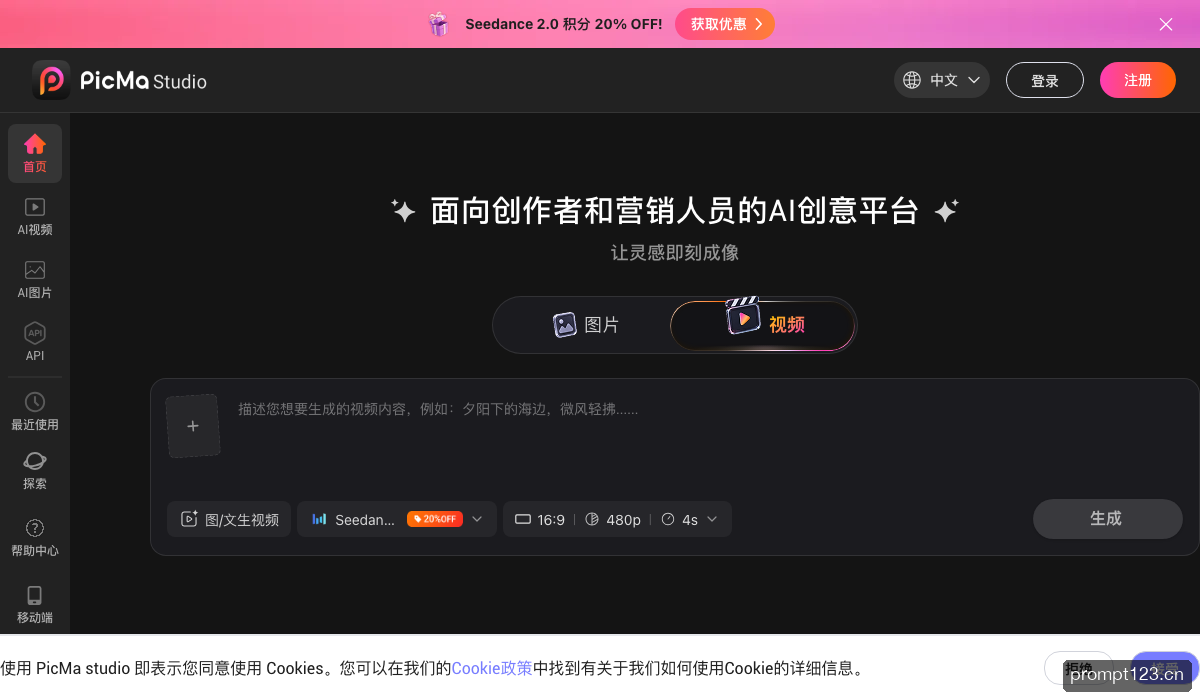Choose the 图/文生视频 mode button
The height and width of the screenshot is (700, 1200).
(x=229, y=519)
